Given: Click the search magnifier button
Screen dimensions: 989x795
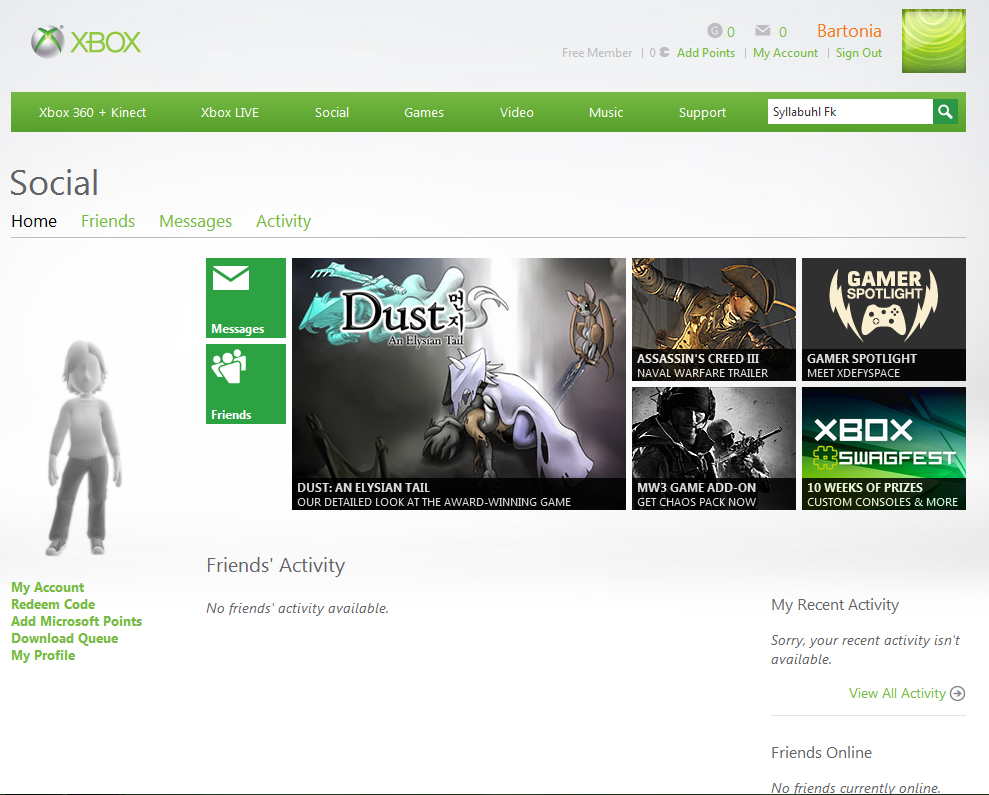Looking at the screenshot, I should point(945,112).
